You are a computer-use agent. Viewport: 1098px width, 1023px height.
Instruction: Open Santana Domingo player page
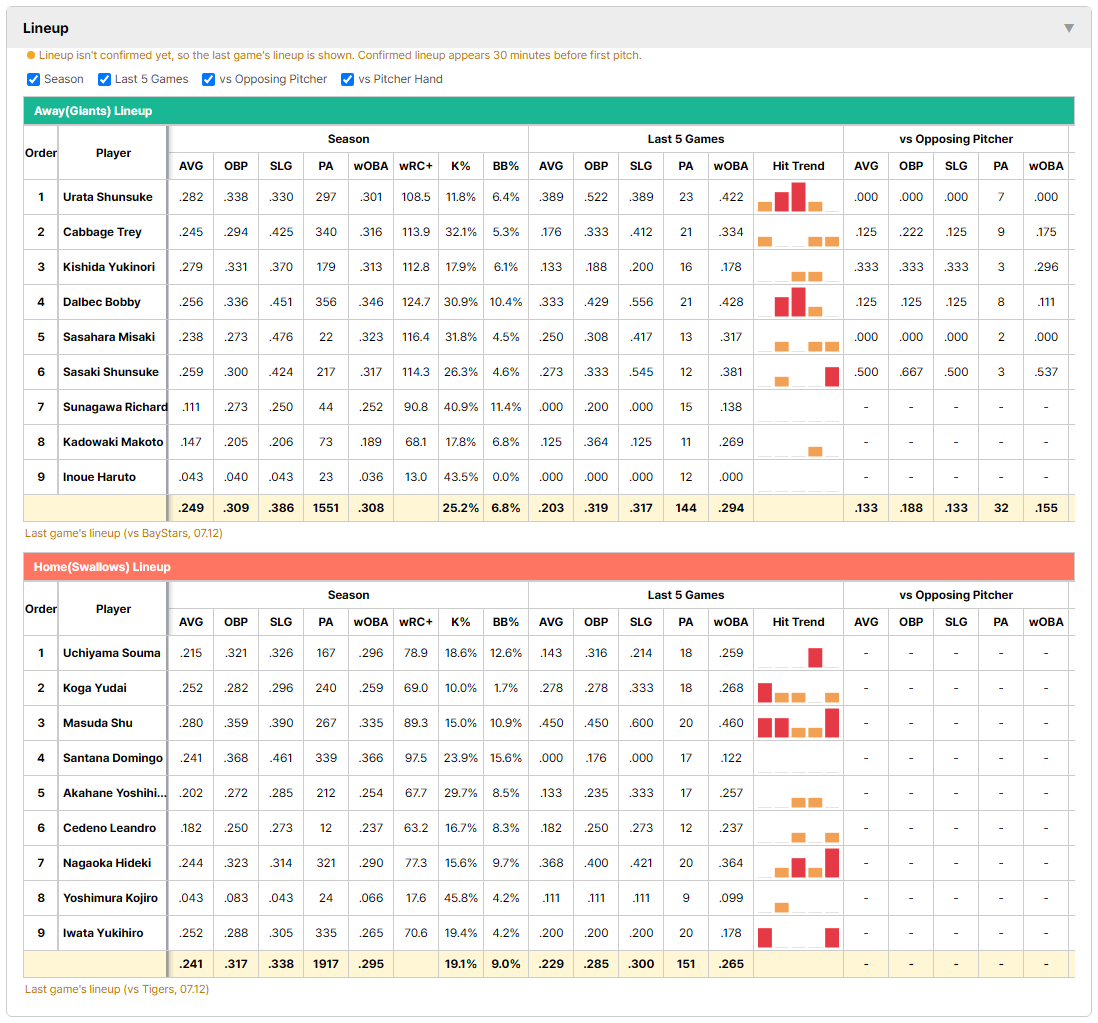point(113,758)
